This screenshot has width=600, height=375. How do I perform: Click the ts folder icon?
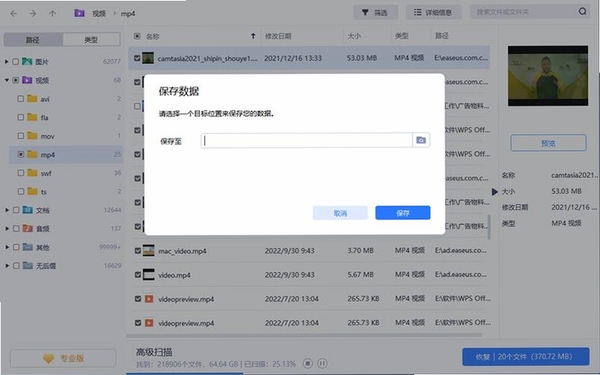pos(33,191)
